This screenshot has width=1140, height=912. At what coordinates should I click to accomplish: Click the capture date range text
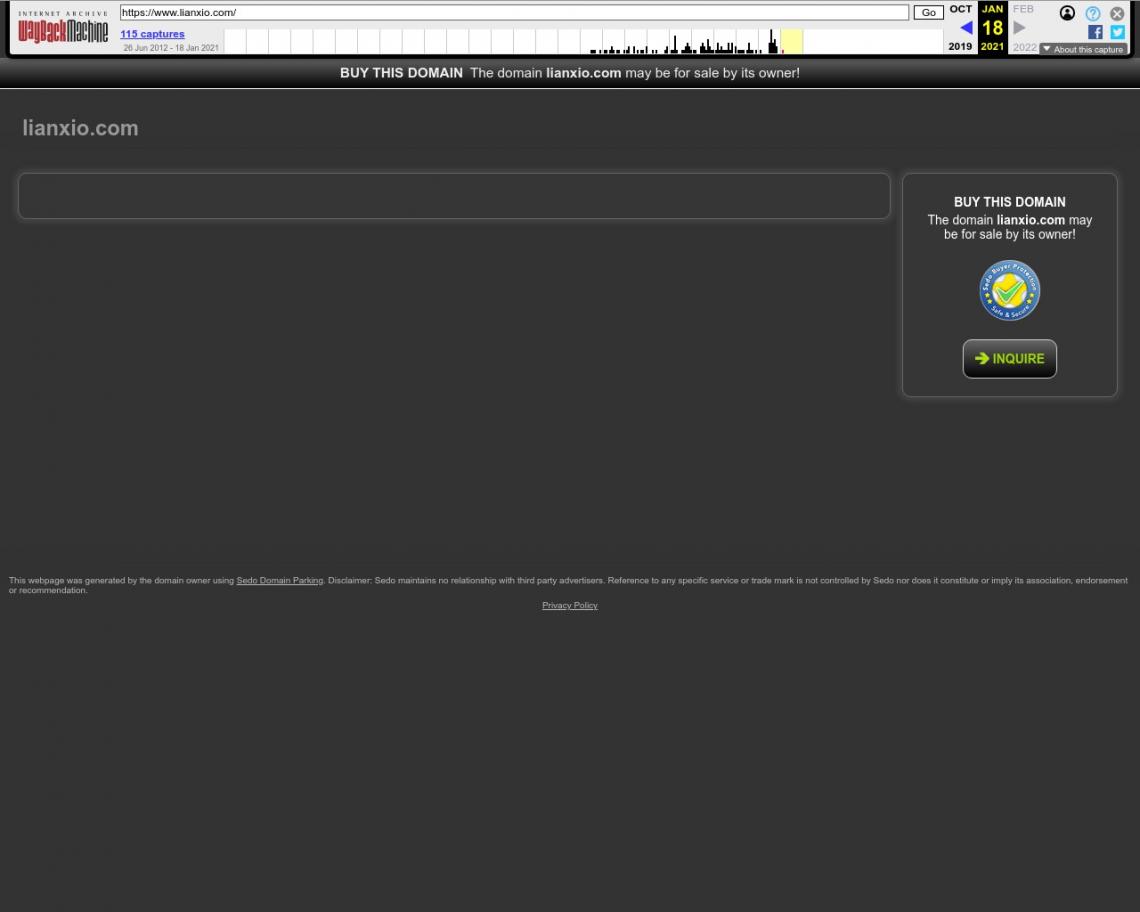[x=171, y=48]
